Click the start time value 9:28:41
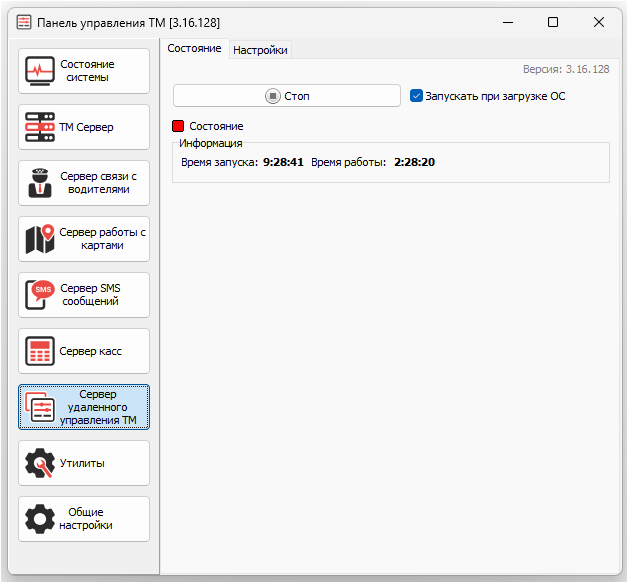Image resolution: width=628 pixels, height=583 pixels. pyautogui.click(x=283, y=162)
